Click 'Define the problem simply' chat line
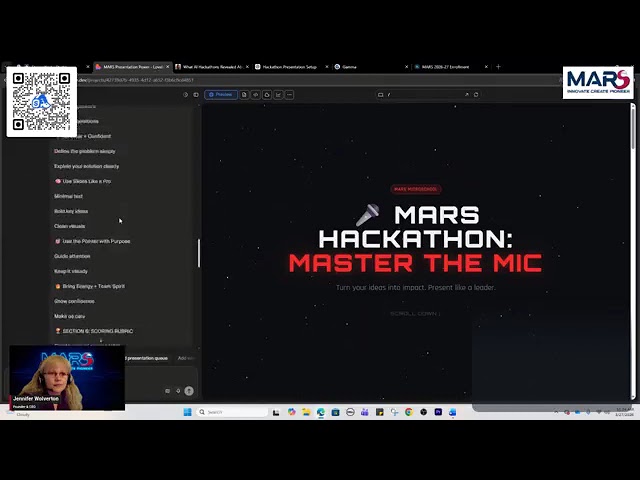This screenshot has height=480, width=640. pos(85,151)
